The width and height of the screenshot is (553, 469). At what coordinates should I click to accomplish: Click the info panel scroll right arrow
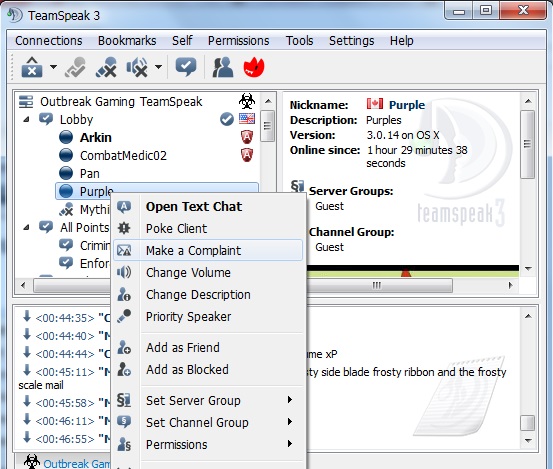point(510,285)
